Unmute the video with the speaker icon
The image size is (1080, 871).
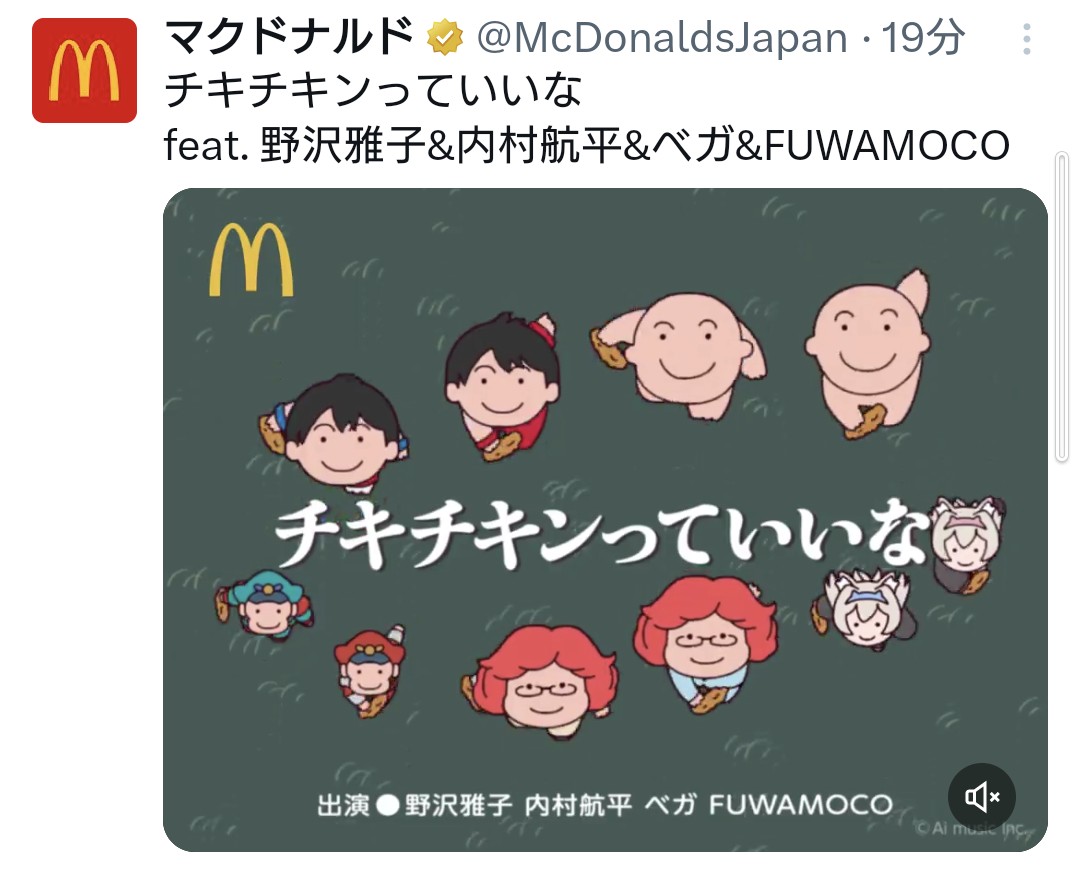point(982,797)
